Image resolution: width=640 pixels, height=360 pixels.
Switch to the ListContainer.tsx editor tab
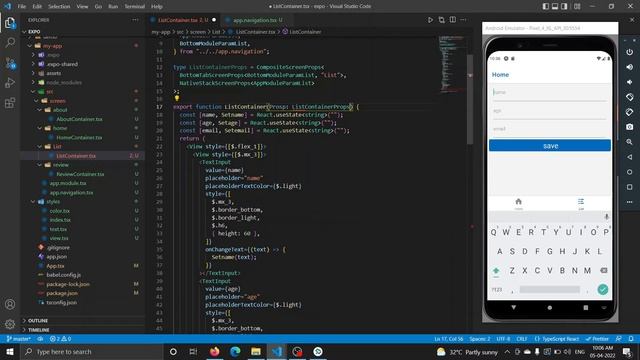click(x=183, y=20)
